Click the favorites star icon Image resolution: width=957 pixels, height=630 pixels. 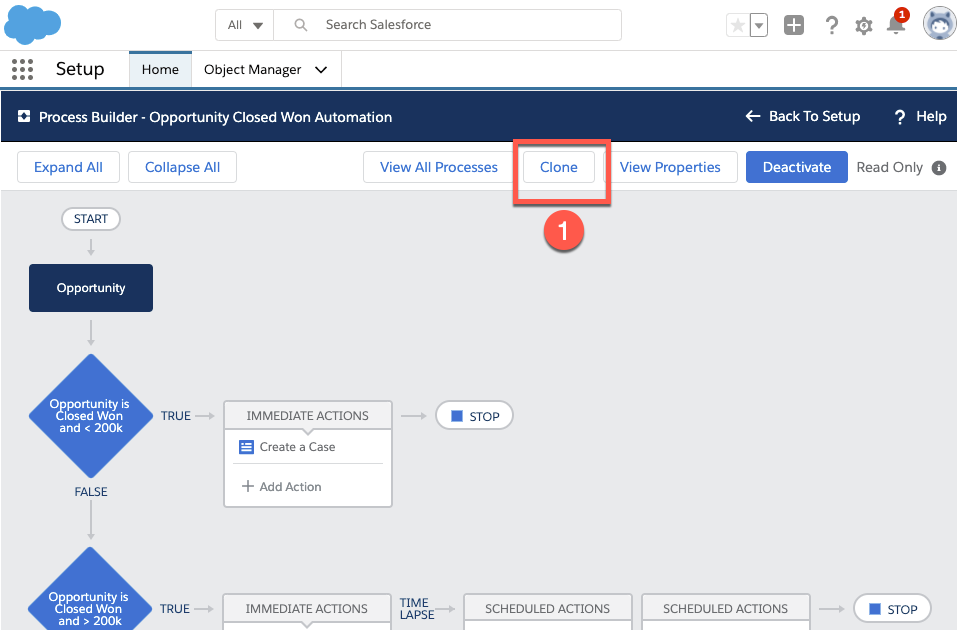[737, 26]
